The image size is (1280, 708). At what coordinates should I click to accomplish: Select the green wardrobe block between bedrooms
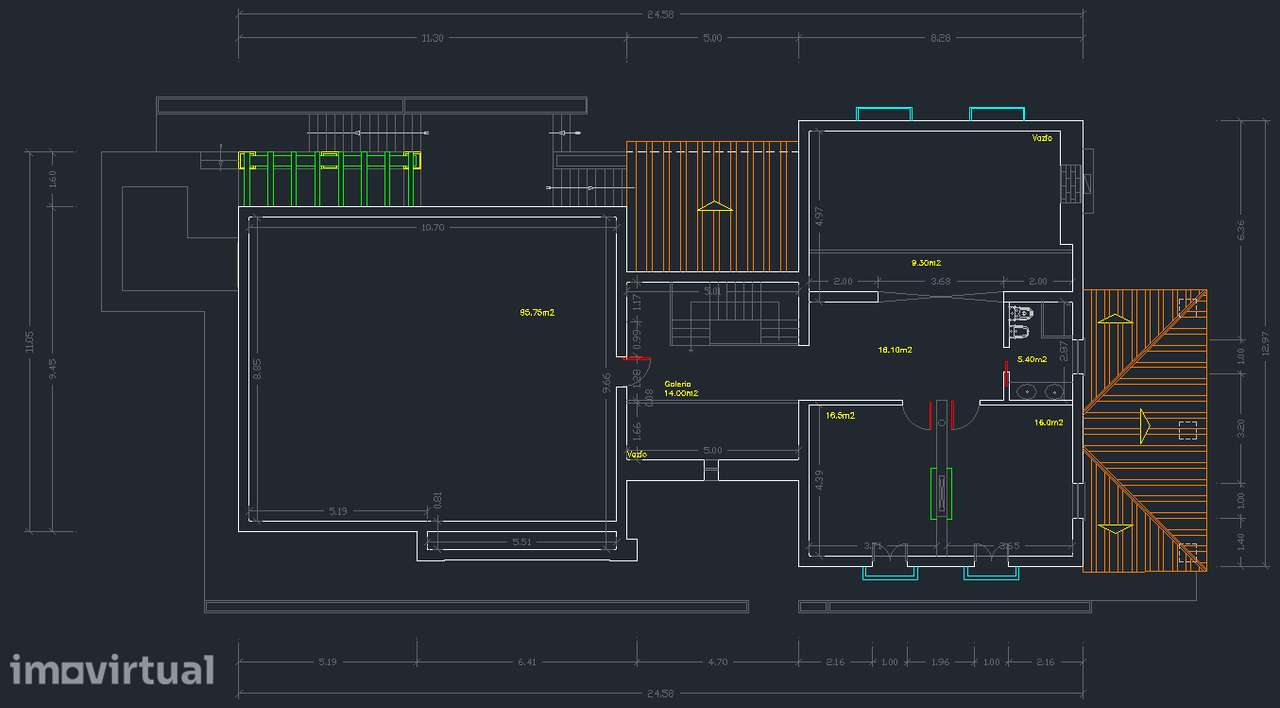[x=941, y=494]
